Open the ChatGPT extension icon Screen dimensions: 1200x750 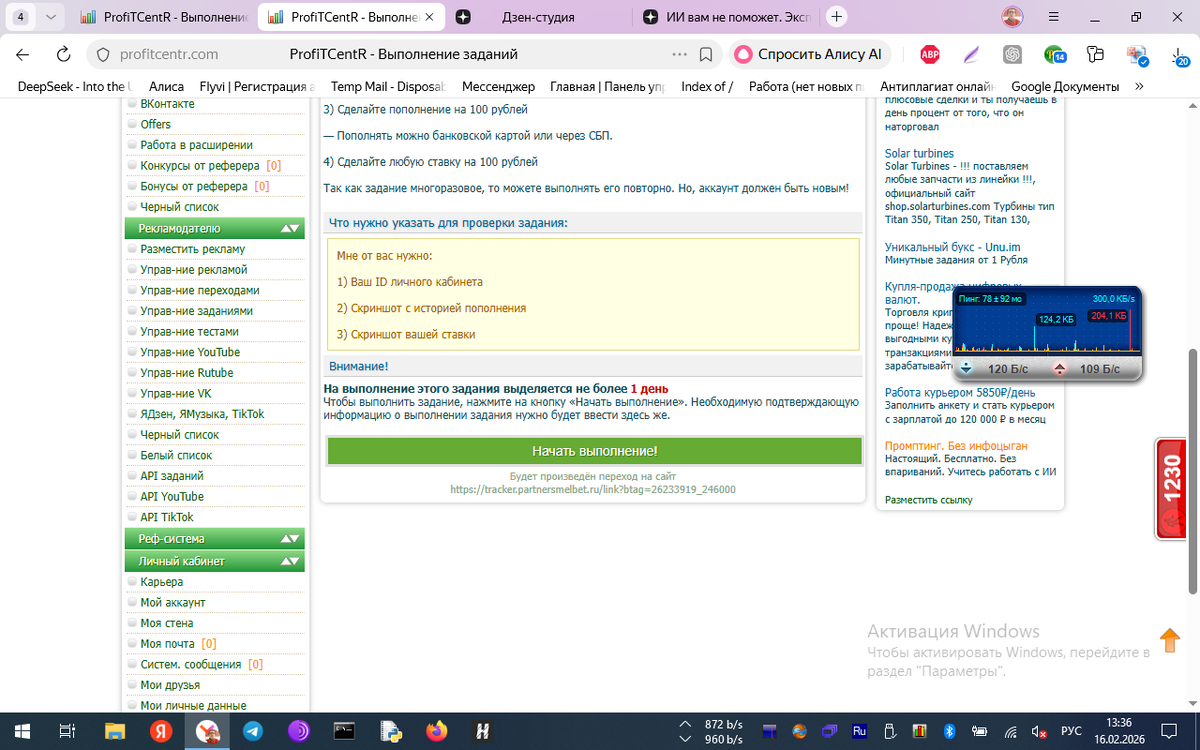[x=1012, y=55]
